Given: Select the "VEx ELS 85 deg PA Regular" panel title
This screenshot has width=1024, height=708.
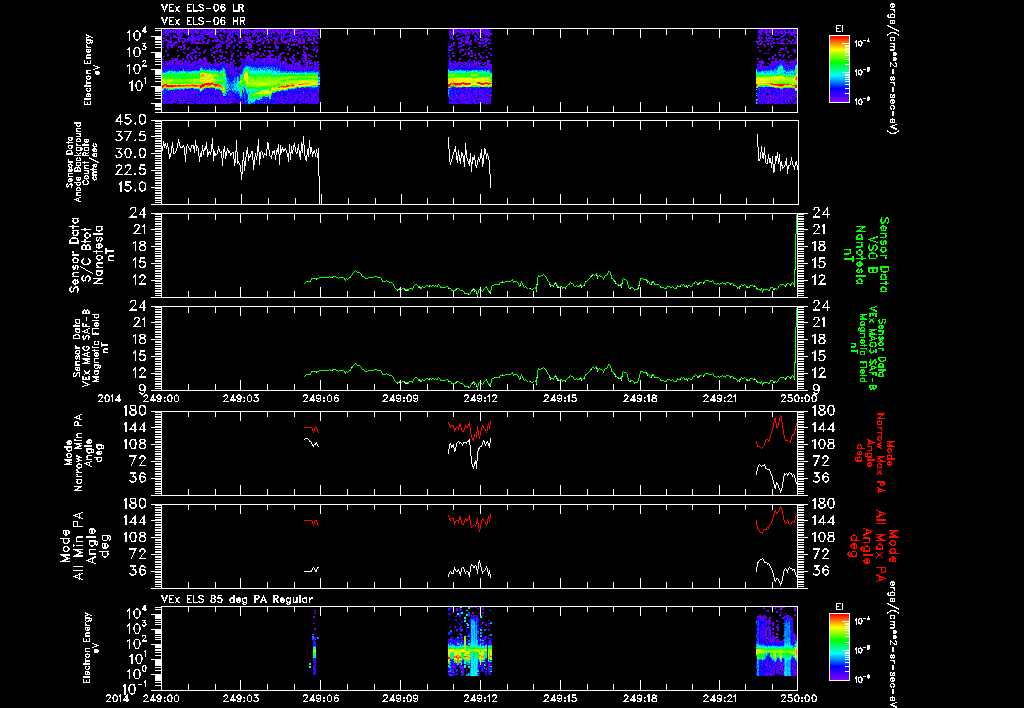Looking at the screenshot, I should (x=237, y=599).
